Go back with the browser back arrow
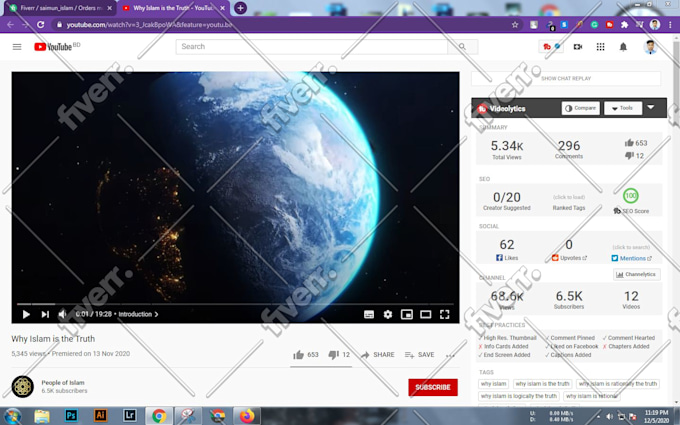This screenshot has height=425, width=680. pyautogui.click(x=10, y=25)
